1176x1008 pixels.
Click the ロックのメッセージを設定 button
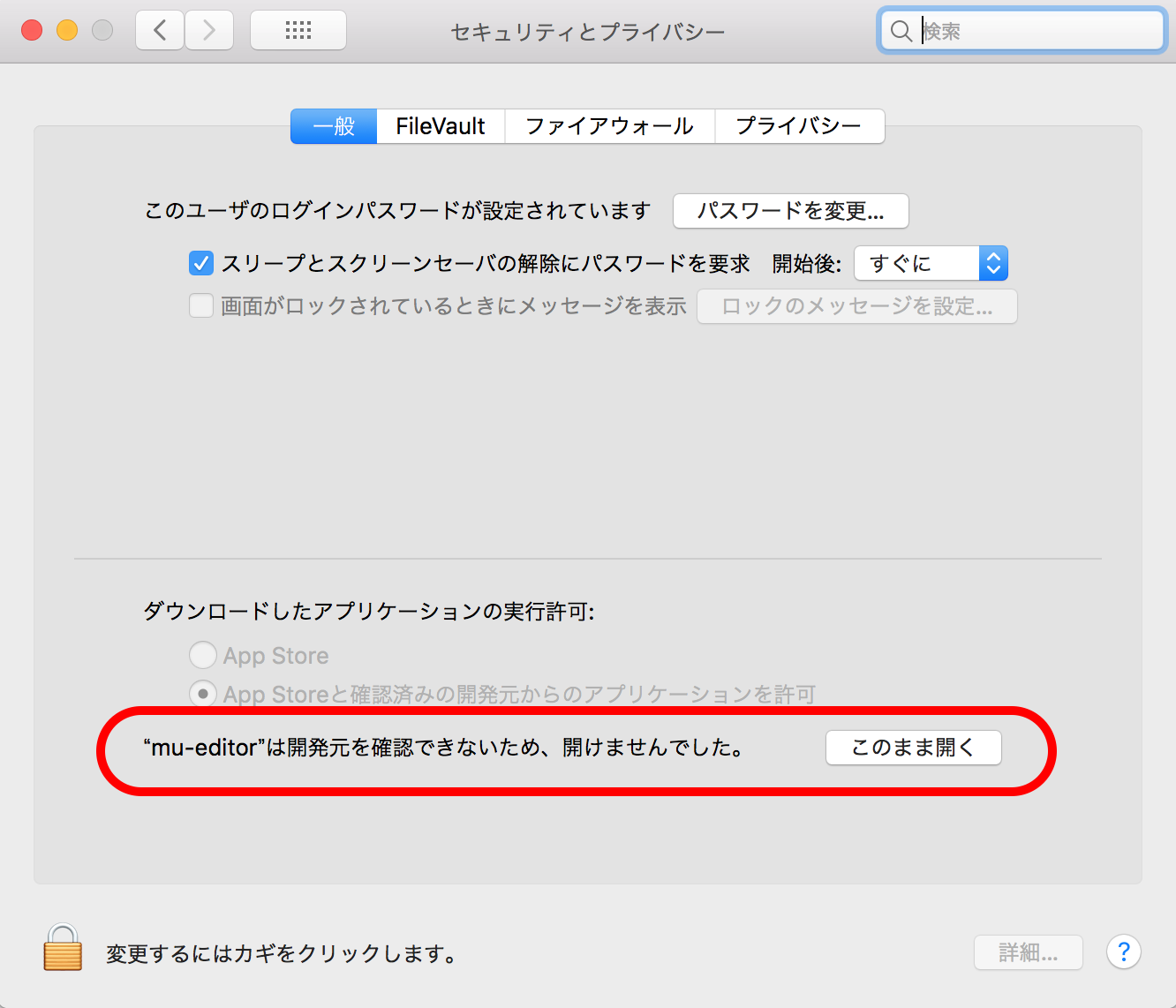tap(856, 306)
